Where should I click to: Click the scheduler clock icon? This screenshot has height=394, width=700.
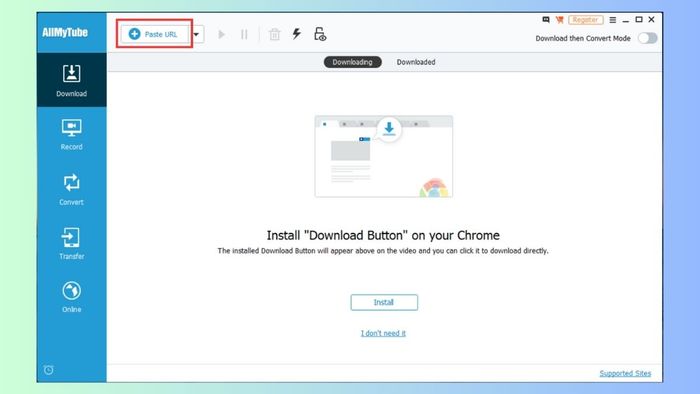click(x=49, y=369)
